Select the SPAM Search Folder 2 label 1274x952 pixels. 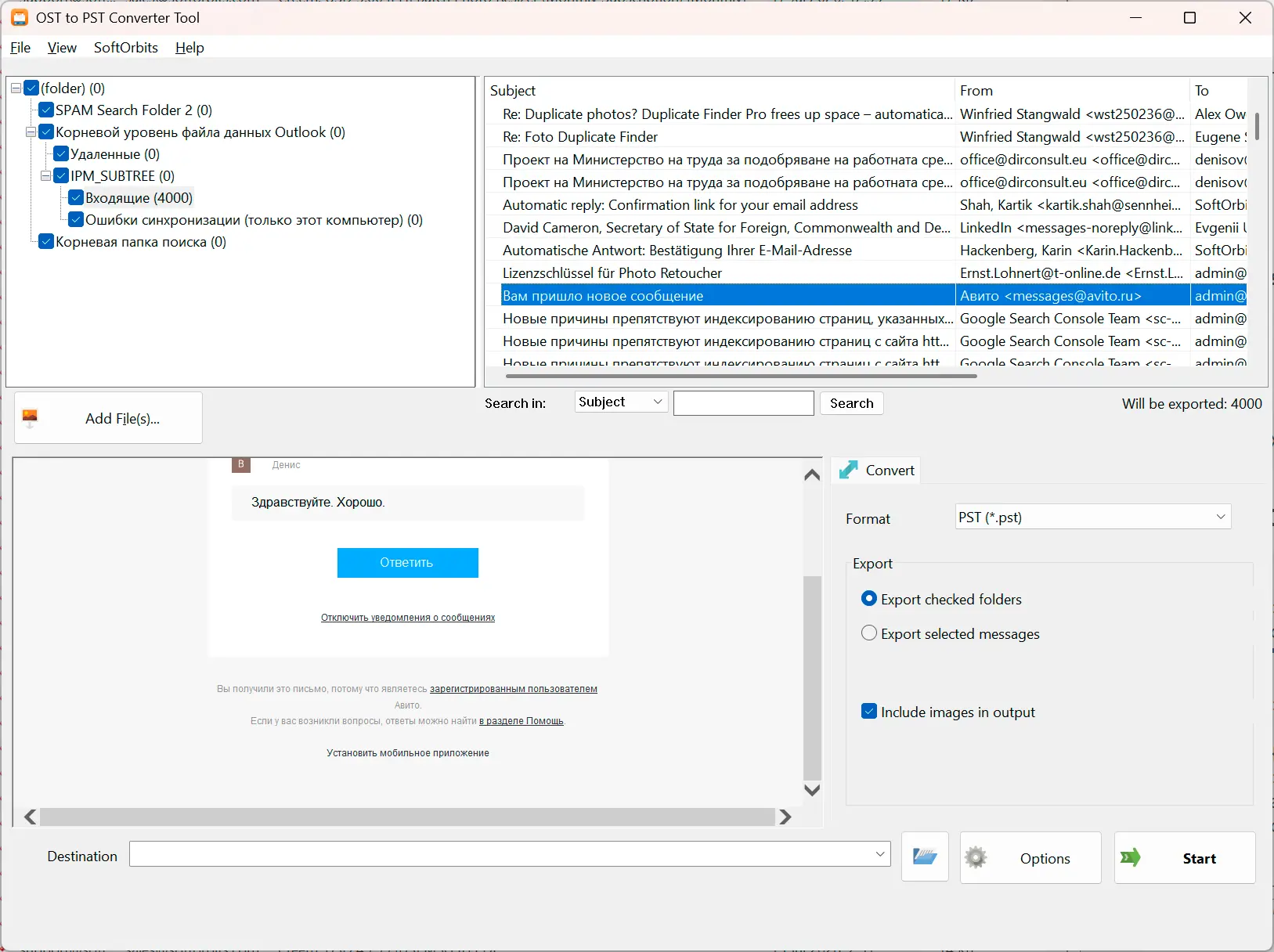[134, 110]
